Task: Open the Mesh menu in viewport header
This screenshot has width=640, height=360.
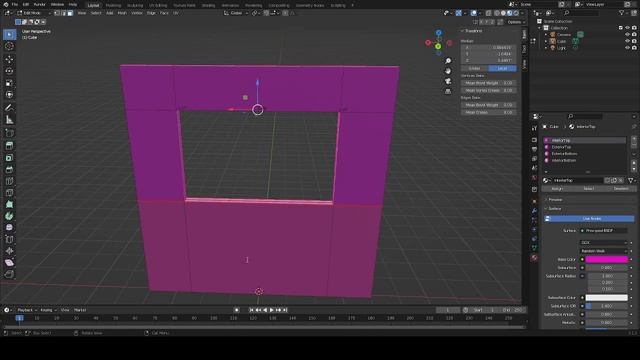Action: (x=122, y=13)
